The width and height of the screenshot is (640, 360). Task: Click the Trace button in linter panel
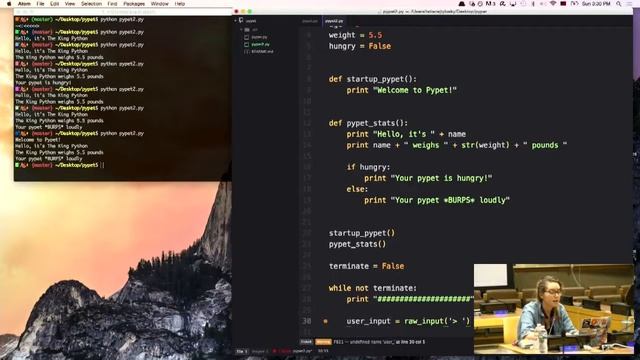(x=306, y=342)
